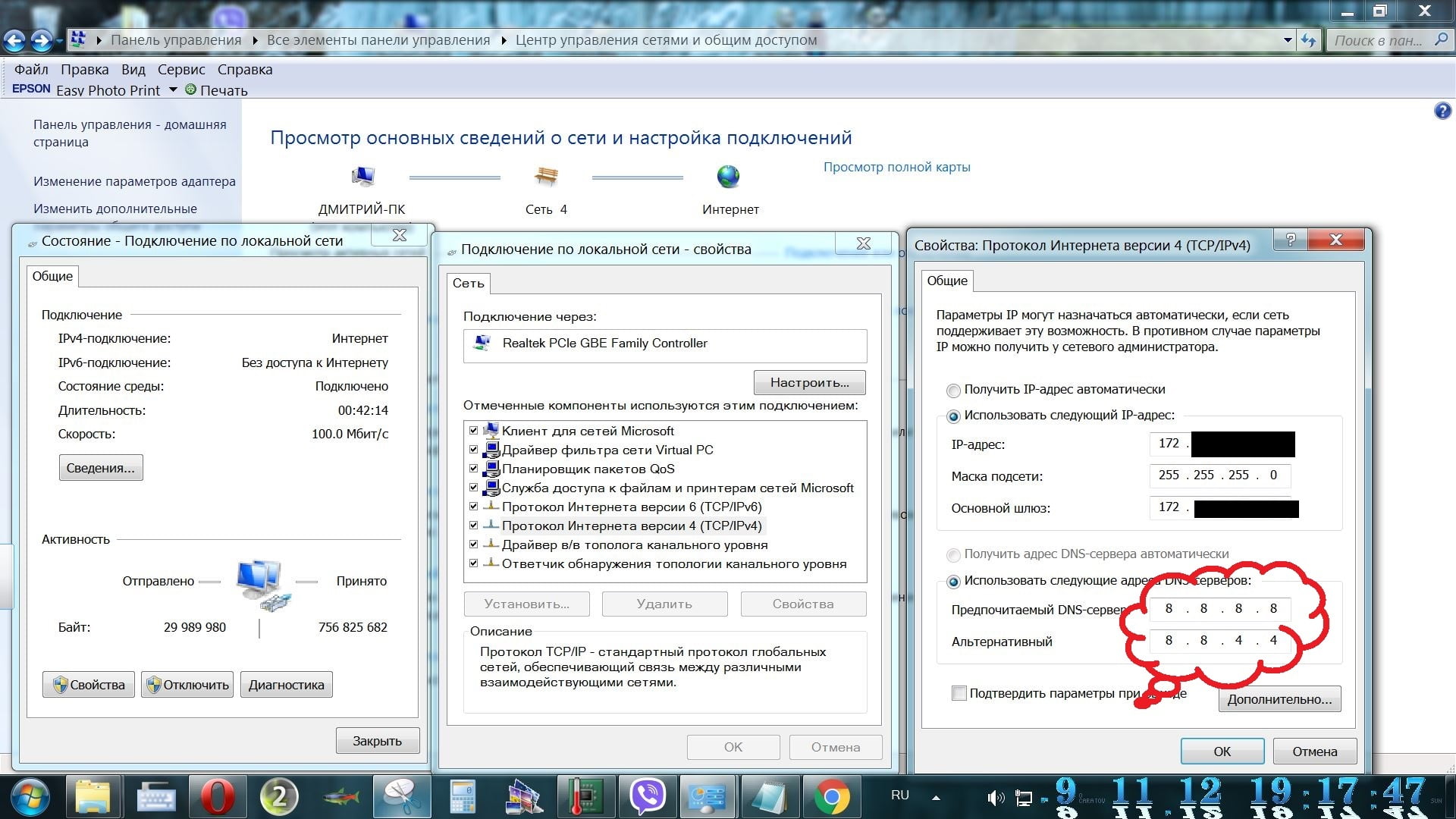Uncheck Протокол Интернета версии 6 (TCP/IPv6)
Screen dimensions: 1456x819
click(474, 507)
